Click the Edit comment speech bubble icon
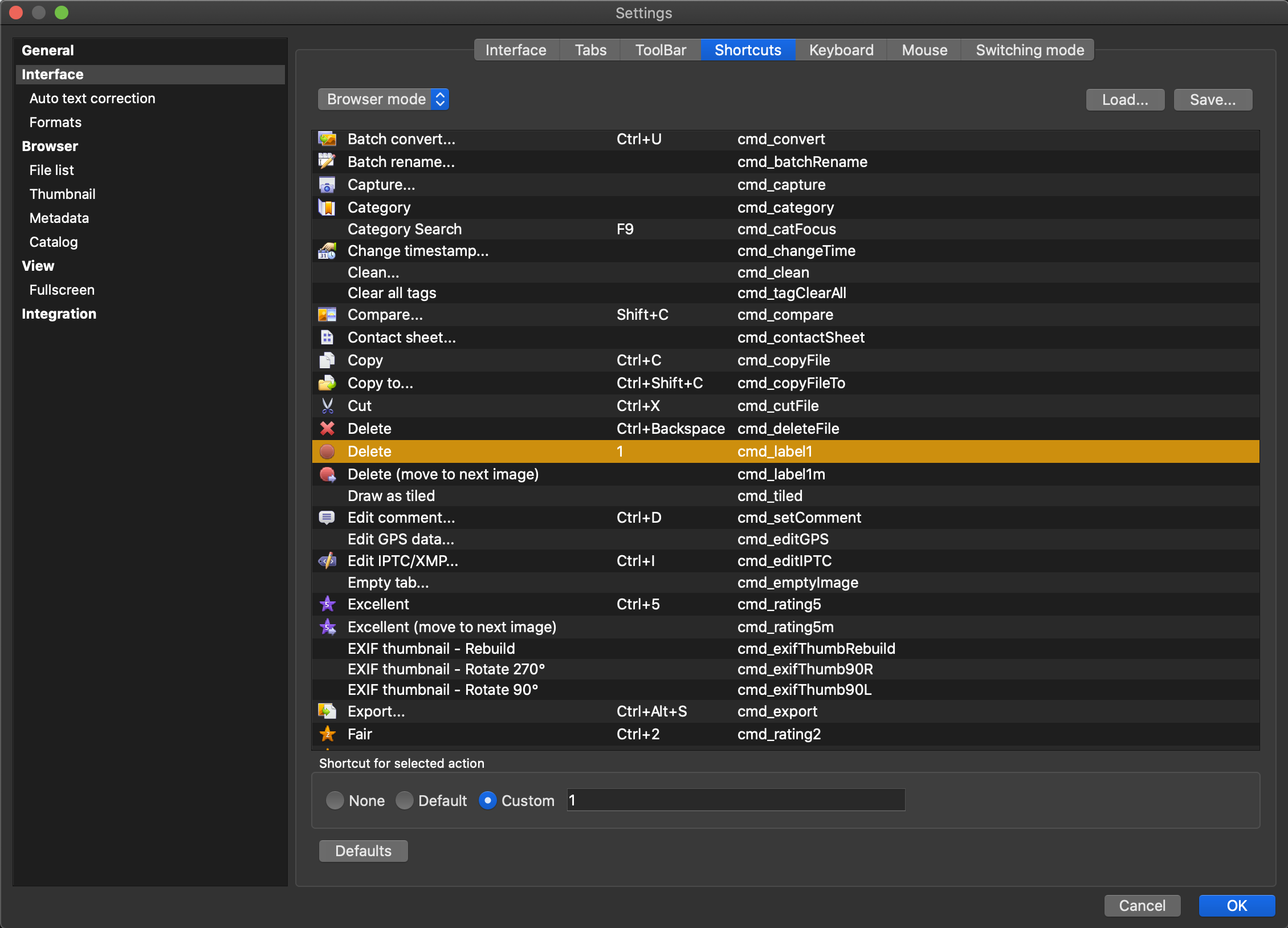The width and height of the screenshot is (1288, 928). [327, 518]
